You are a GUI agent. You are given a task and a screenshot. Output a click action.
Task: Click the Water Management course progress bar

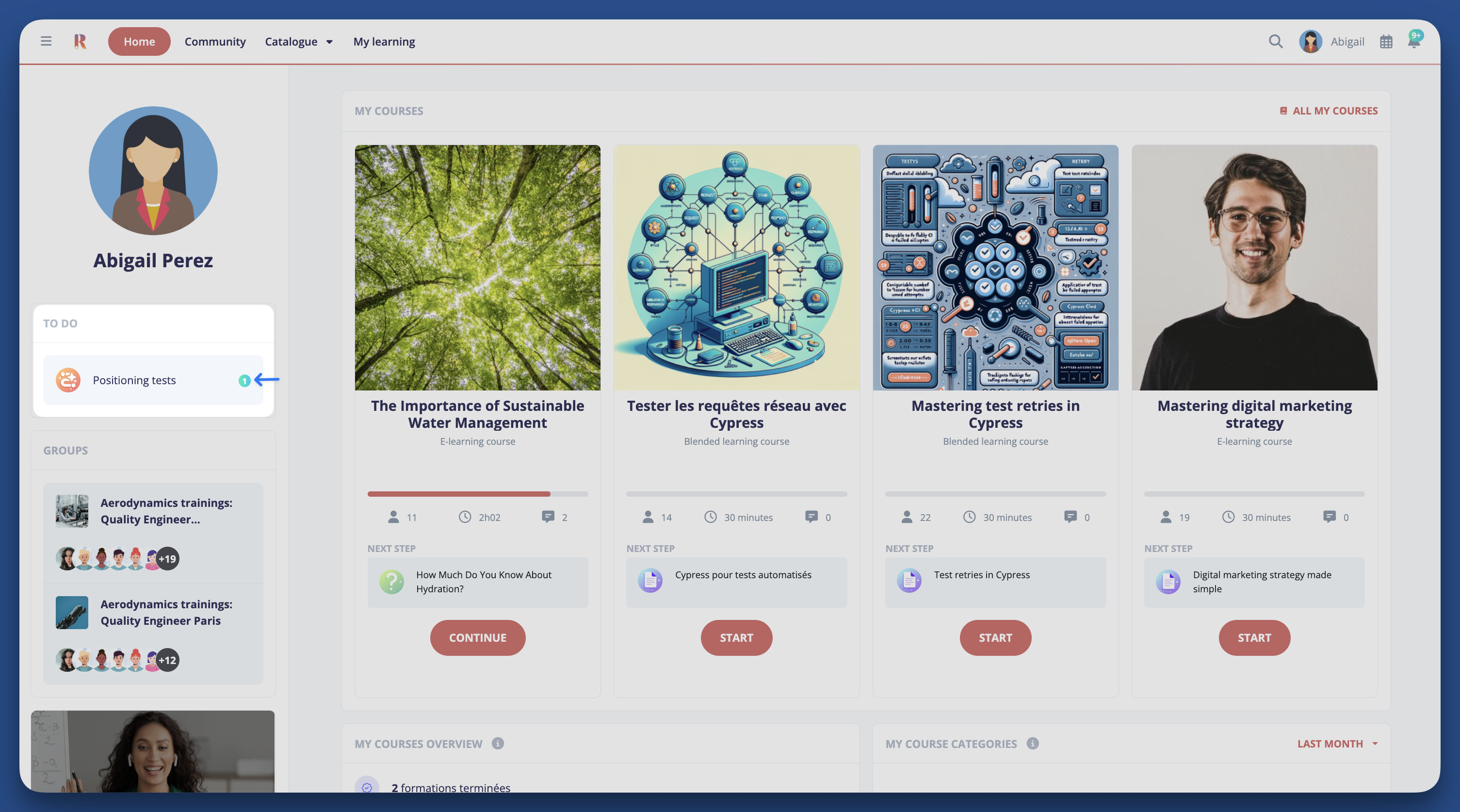[477, 494]
